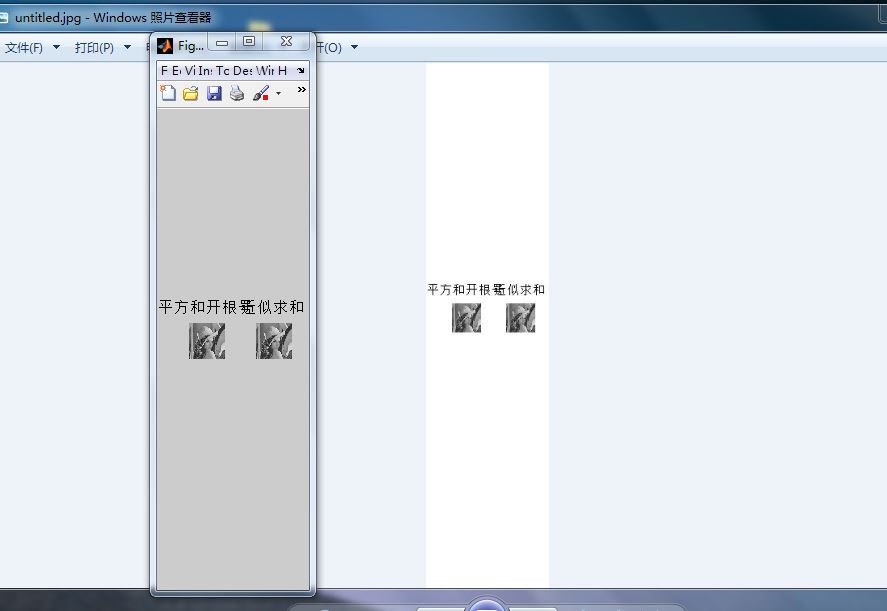
Task: Click the photo viewer title bar icon
Action: [x=4, y=18]
